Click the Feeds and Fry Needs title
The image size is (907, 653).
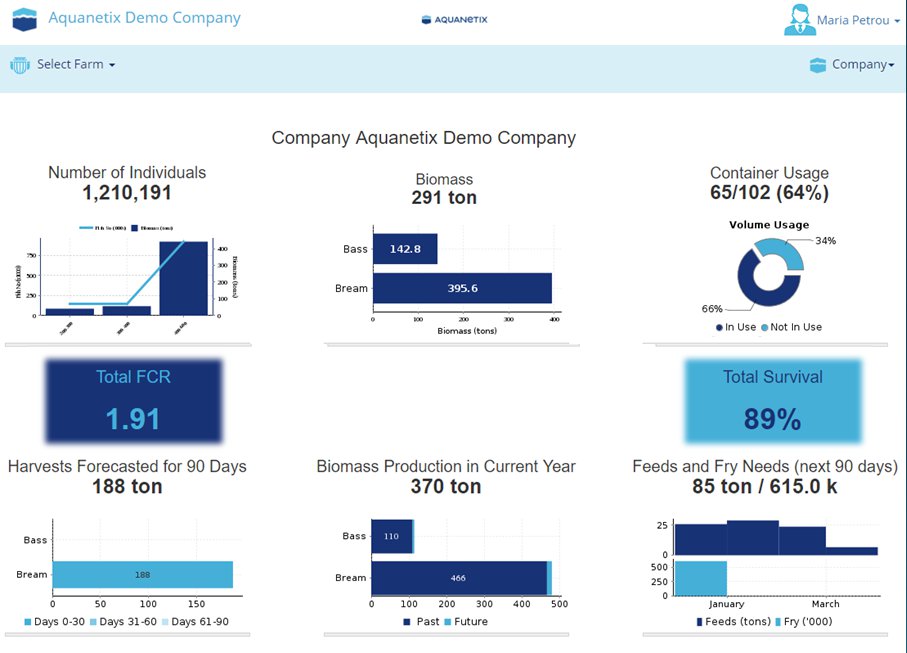[x=765, y=466]
